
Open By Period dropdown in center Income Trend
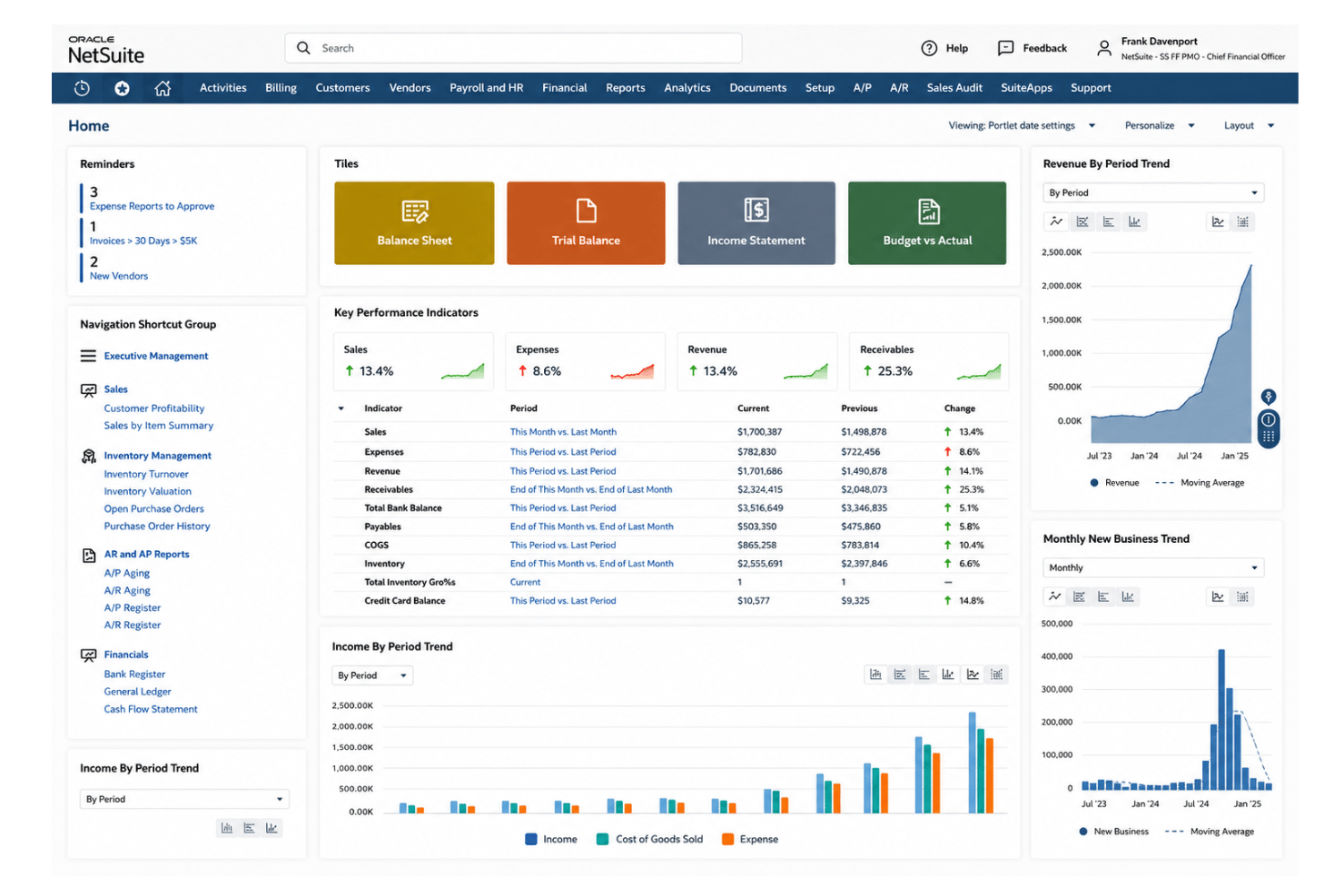(x=372, y=675)
